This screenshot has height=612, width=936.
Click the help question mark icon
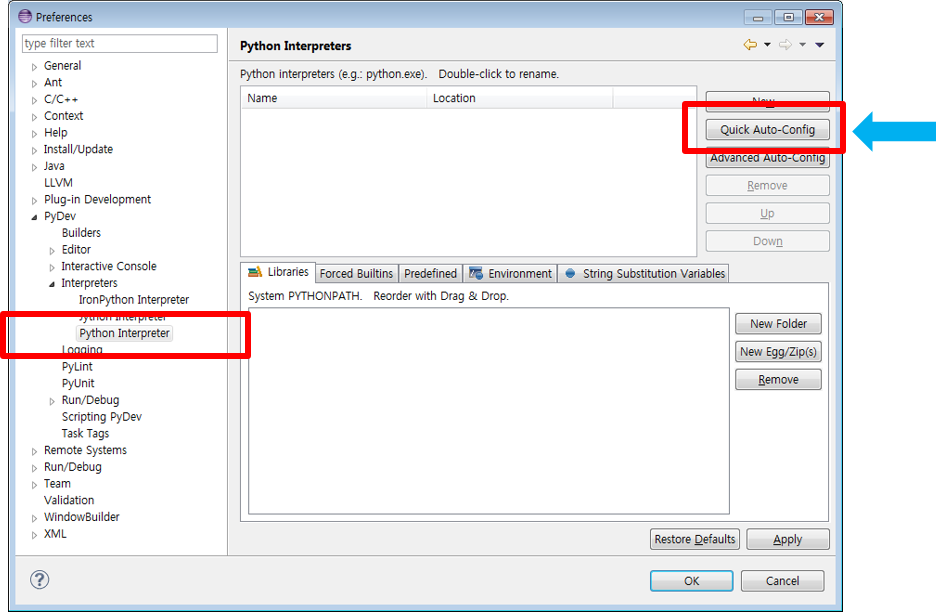40,580
